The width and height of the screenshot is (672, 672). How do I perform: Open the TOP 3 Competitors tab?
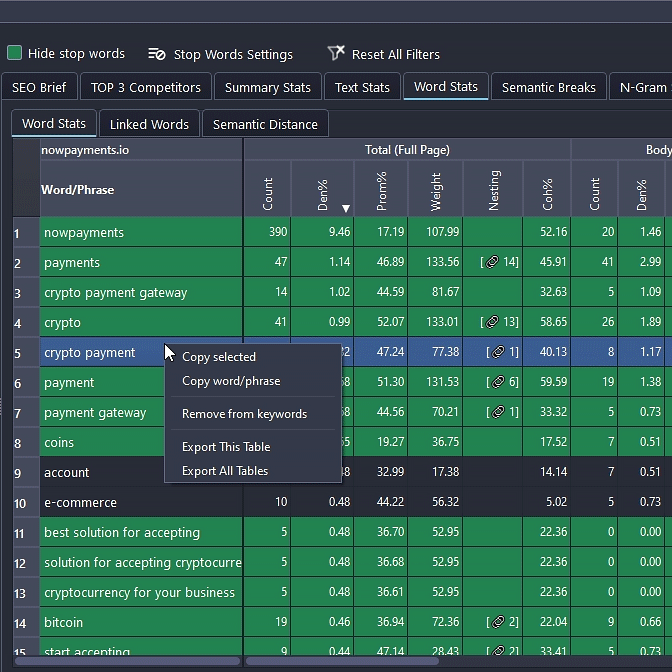coord(146,87)
